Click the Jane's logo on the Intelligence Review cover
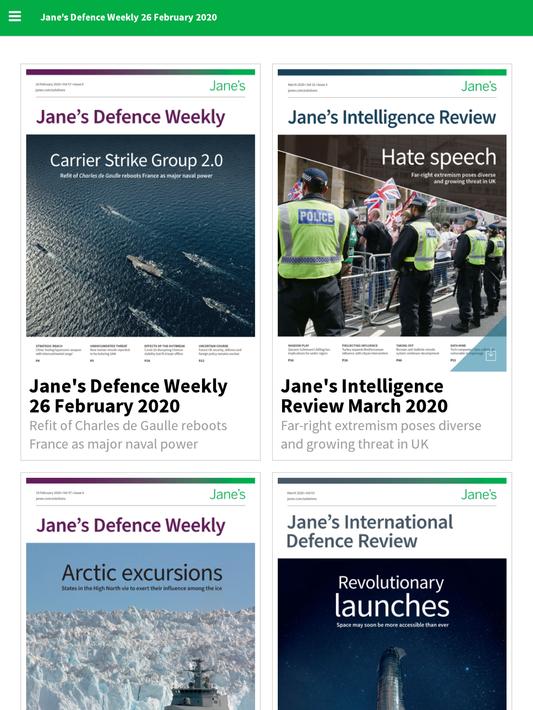533x710 pixels. 479,86
